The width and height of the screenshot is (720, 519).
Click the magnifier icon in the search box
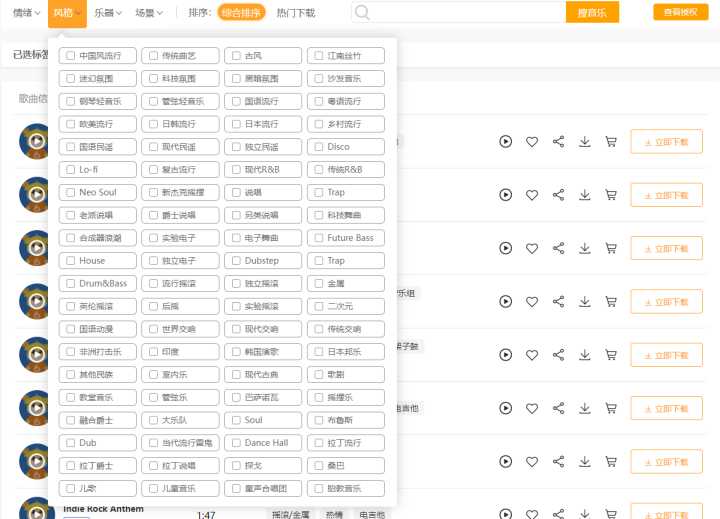(x=362, y=13)
